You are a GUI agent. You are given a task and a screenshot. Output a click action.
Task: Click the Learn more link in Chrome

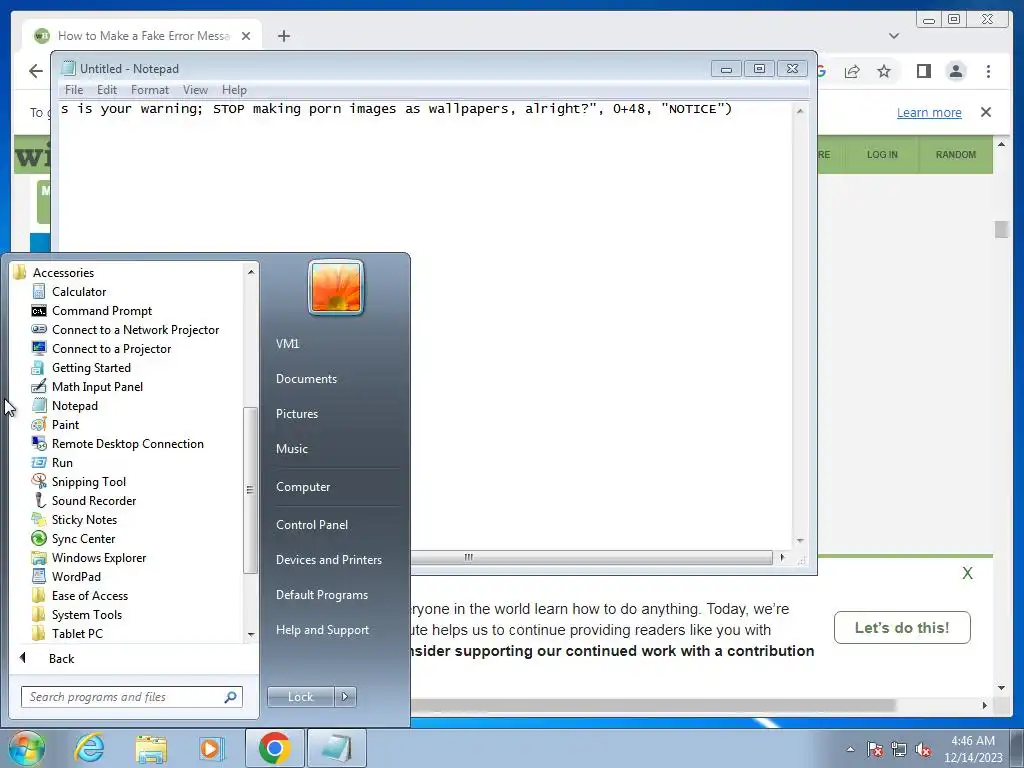929,112
